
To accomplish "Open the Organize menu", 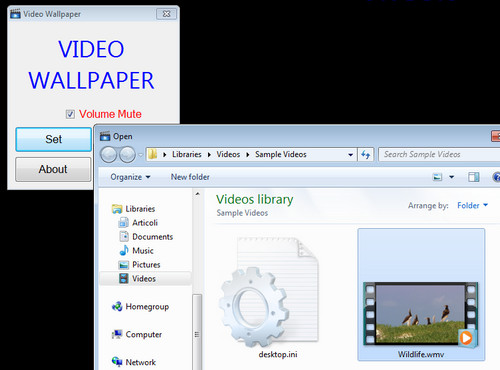I will tap(130, 177).
